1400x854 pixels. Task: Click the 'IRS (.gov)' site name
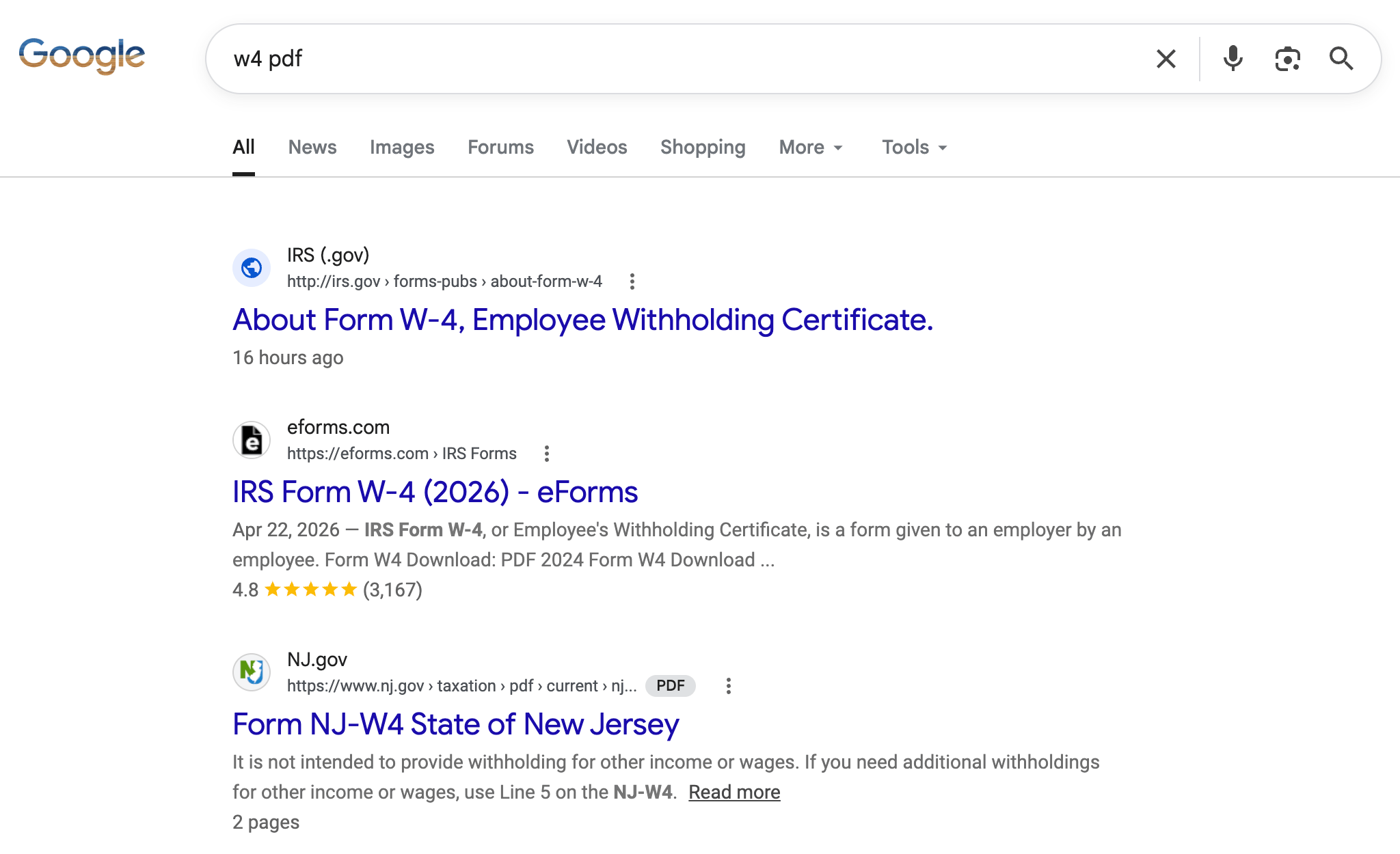click(328, 256)
